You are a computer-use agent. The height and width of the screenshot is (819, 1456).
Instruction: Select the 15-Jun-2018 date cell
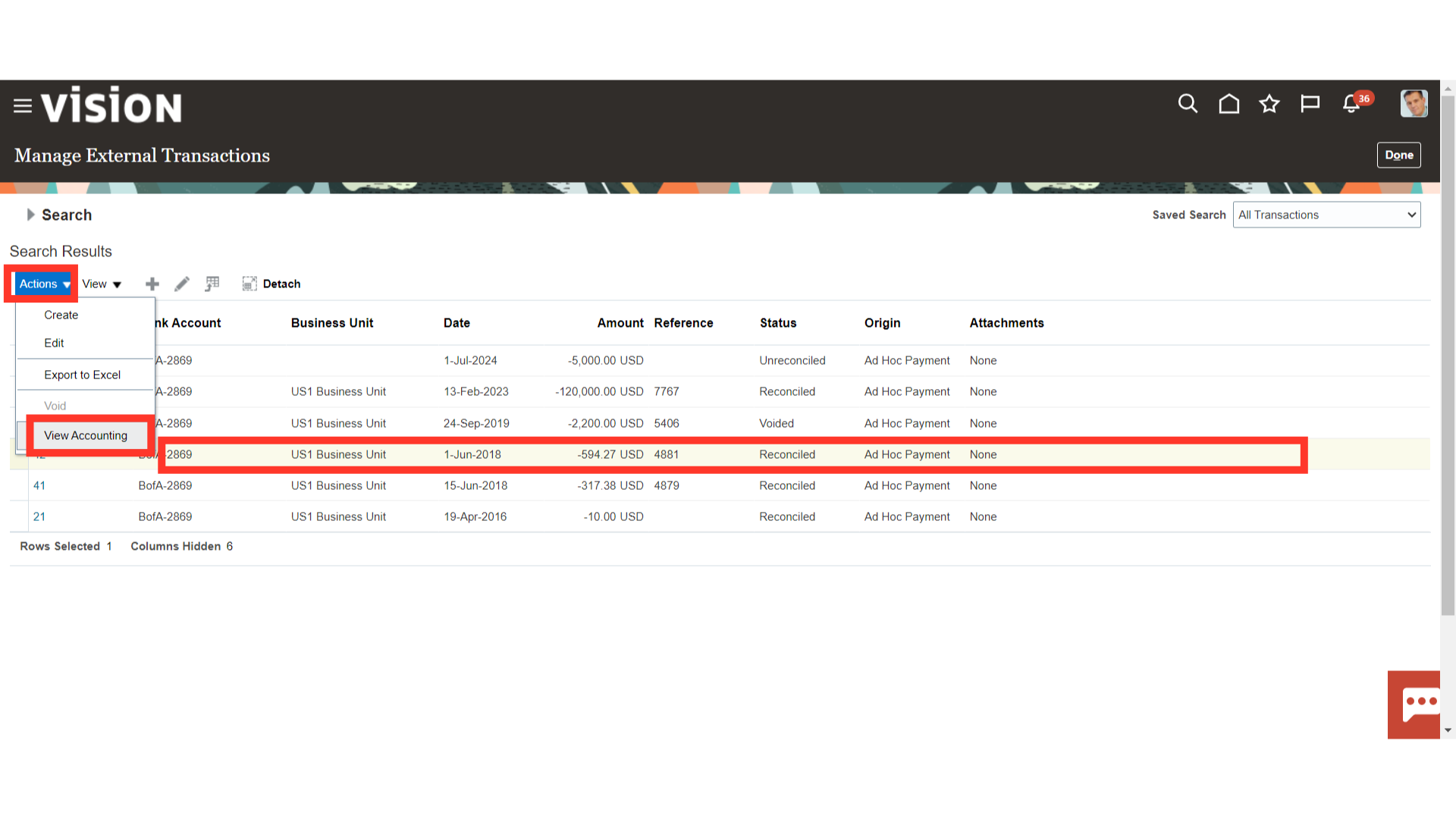click(x=475, y=485)
